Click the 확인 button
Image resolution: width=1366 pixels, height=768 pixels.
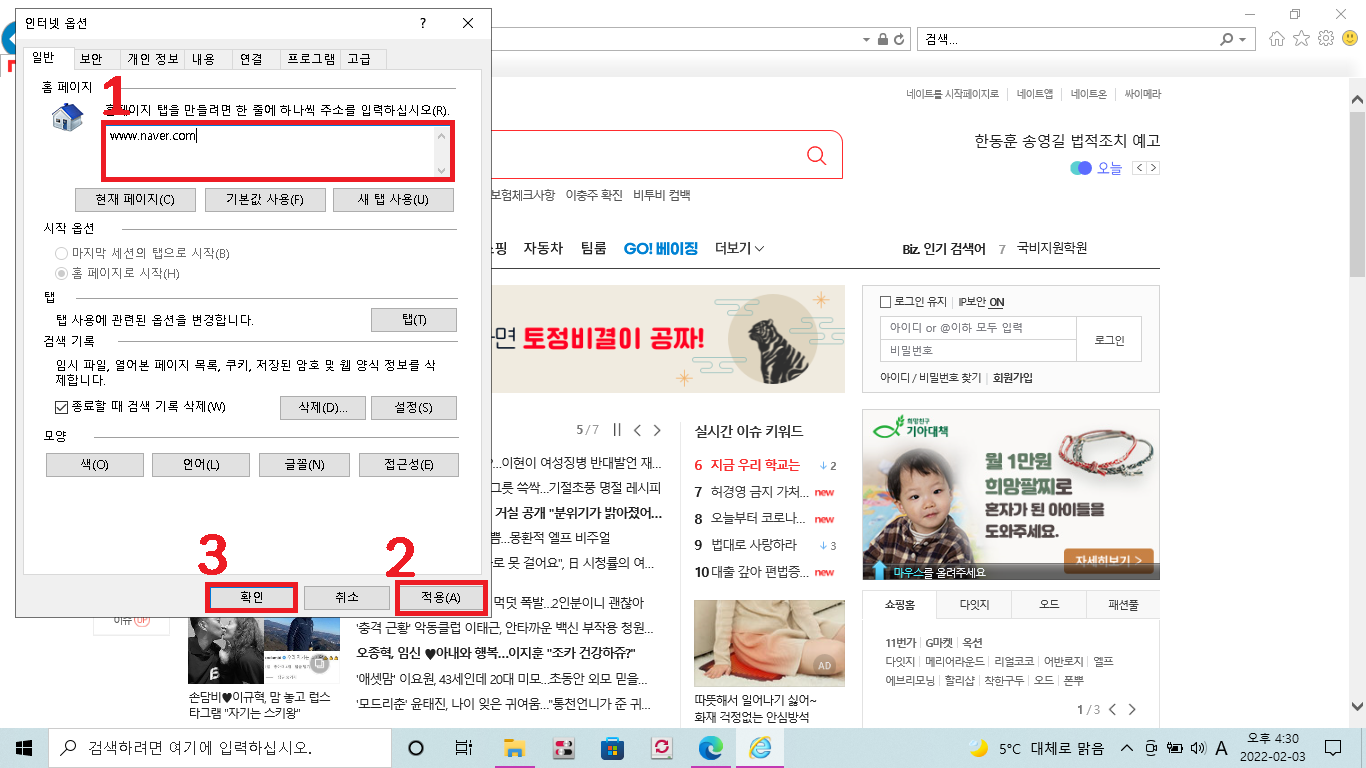(x=251, y=597)
